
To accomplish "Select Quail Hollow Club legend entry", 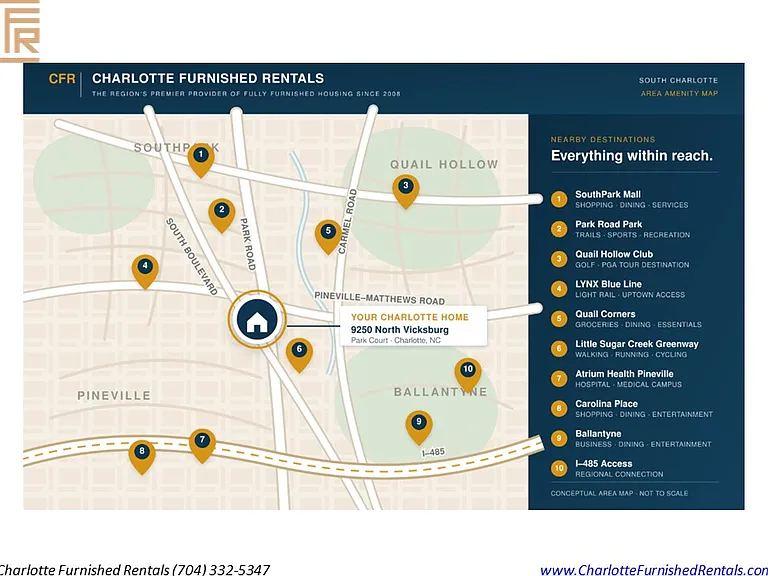I will 631,259.
